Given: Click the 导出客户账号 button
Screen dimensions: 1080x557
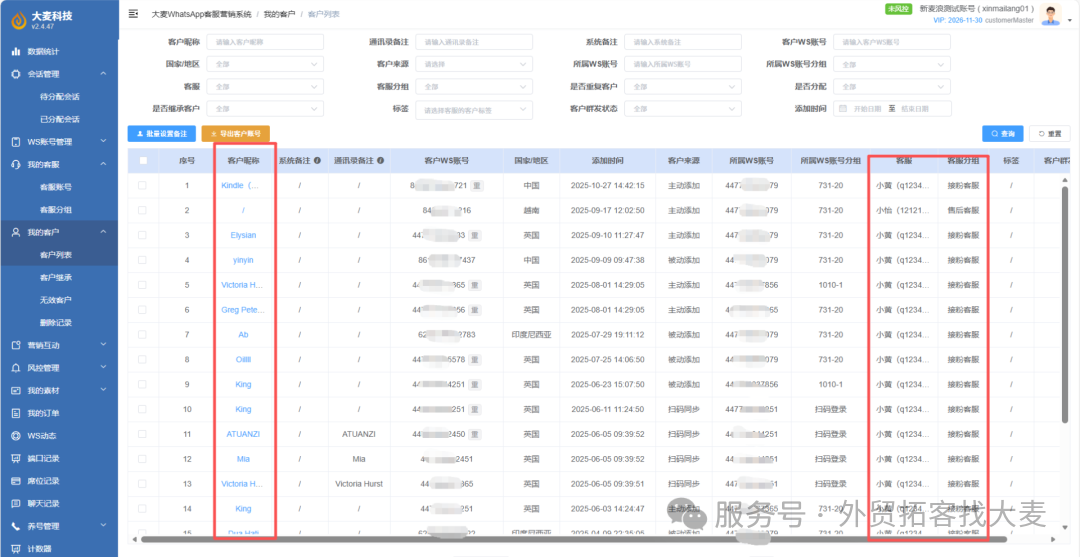Looking at the screenshot, I should [236, 134].
